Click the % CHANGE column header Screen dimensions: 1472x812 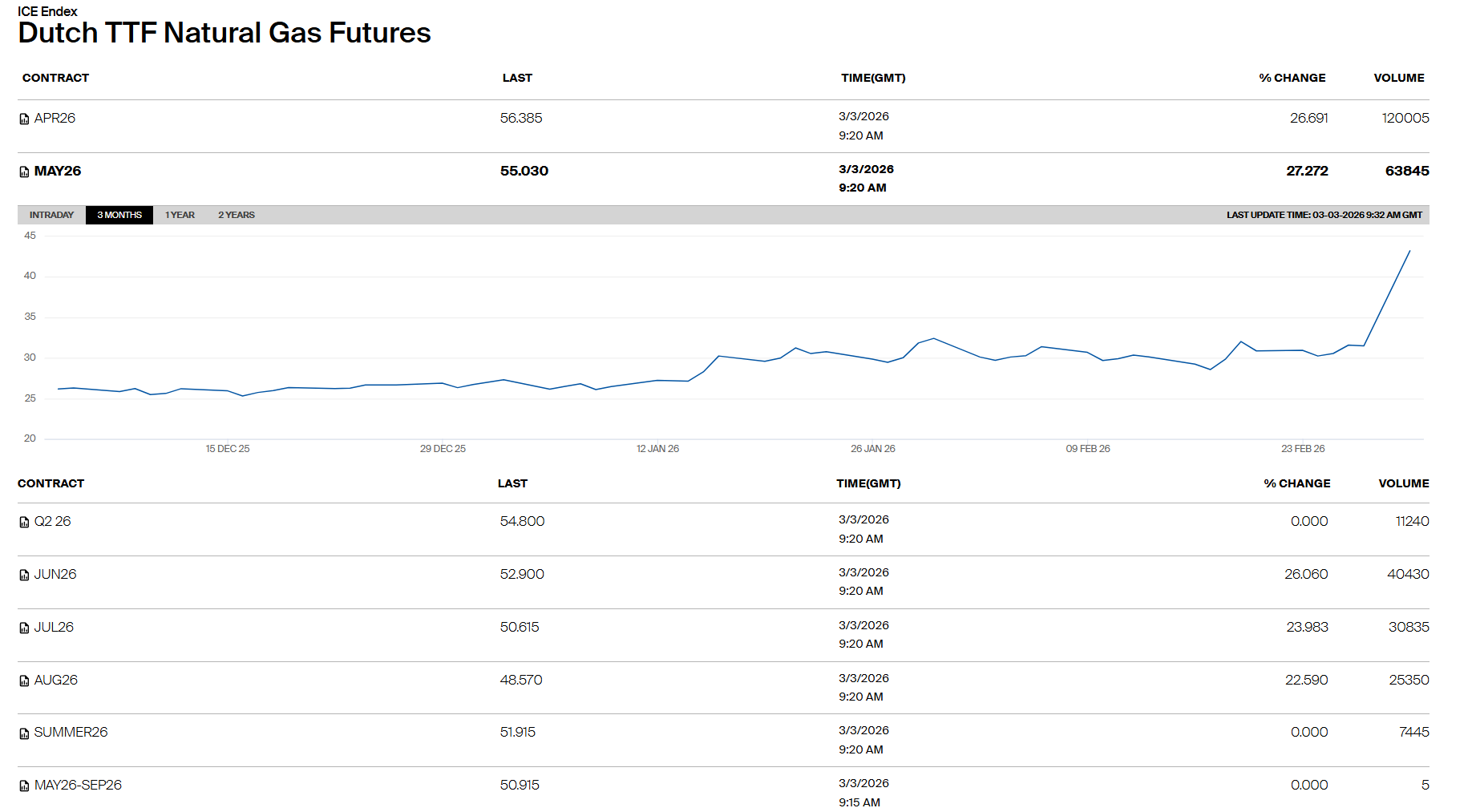pos(1292,78)
